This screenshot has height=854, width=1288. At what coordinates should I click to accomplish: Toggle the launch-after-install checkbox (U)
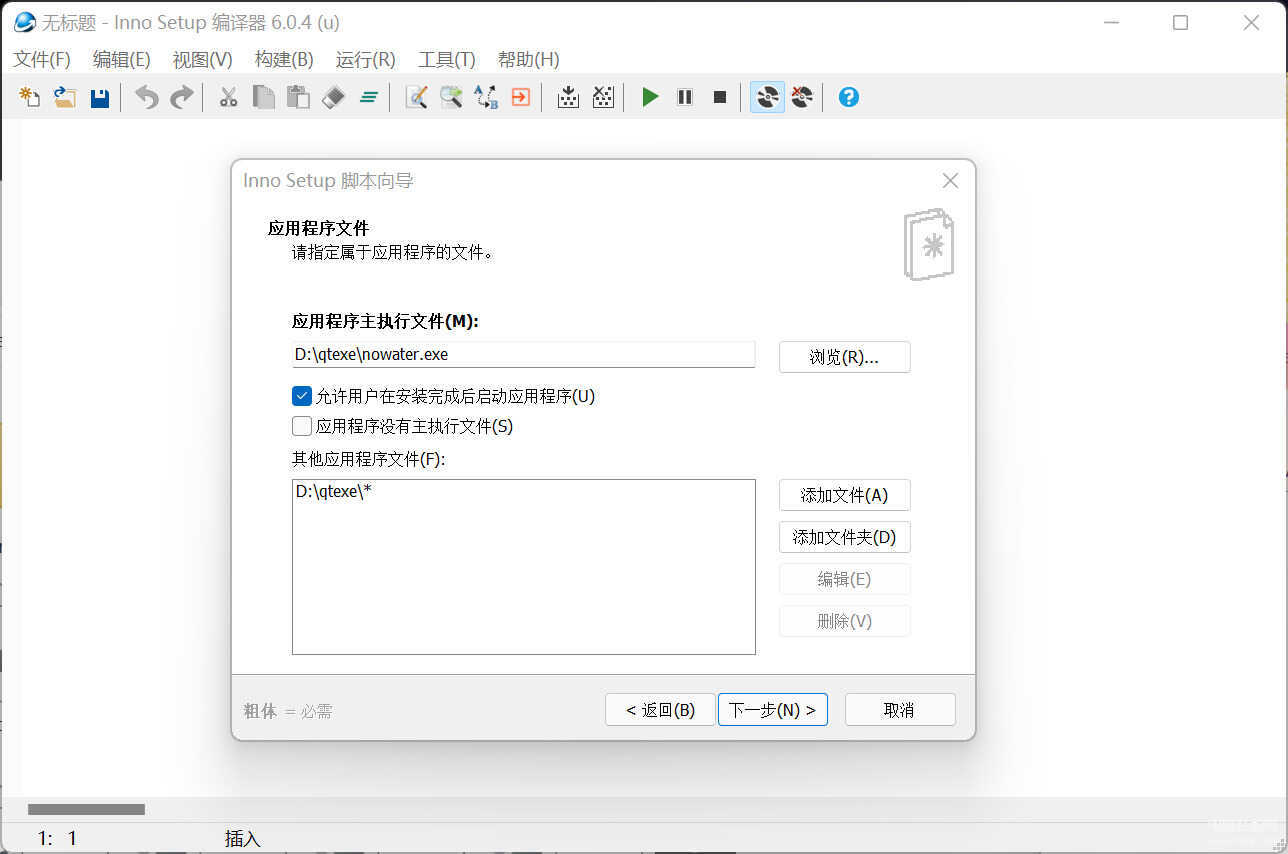pyautogui.click(x=302, y=396)
